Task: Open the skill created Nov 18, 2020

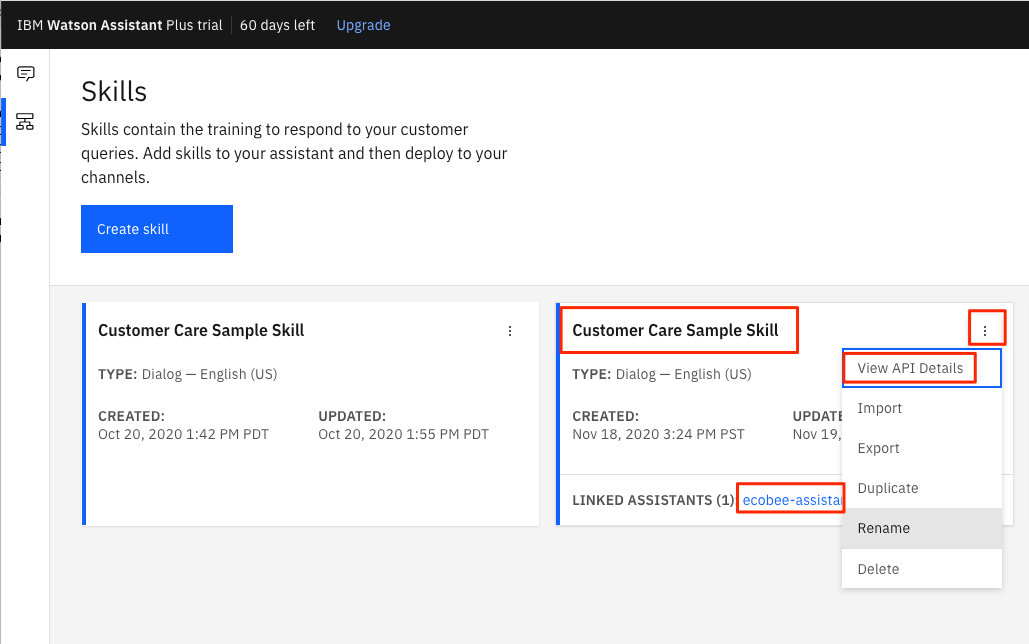Action: [x=675, y=330]
